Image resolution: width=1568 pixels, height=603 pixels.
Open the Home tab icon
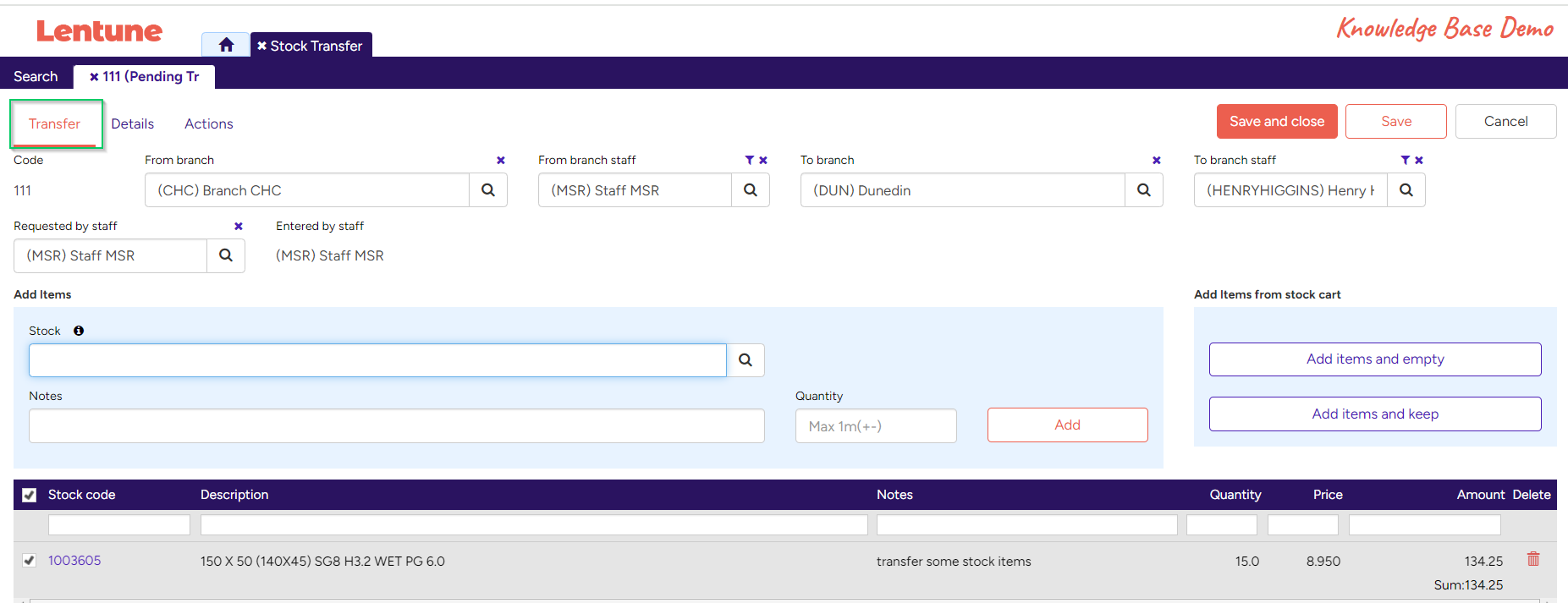[x=226, y=45]
